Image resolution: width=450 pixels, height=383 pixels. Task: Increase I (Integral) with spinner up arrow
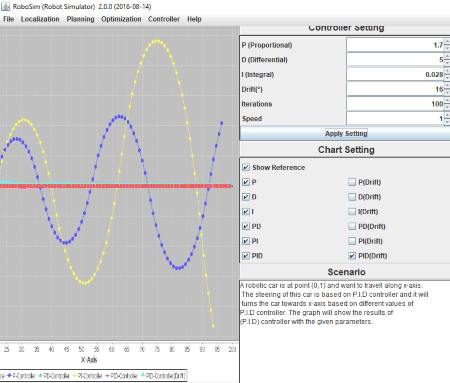[x=447, y=71]
